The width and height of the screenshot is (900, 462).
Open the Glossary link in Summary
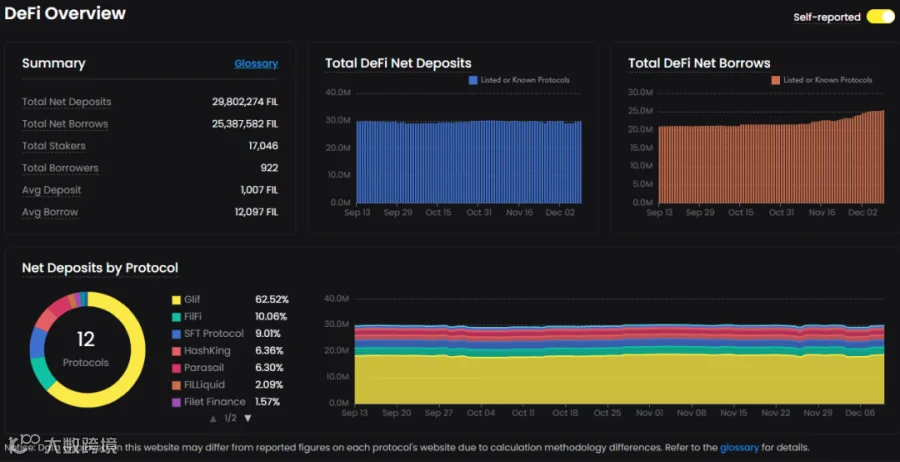pos(256,64)
